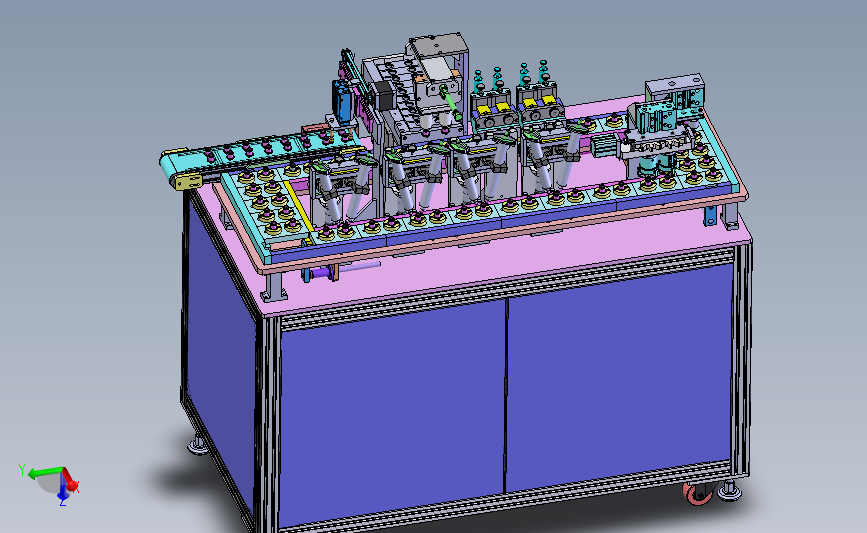Select the leveling foot at the rear left
Viewport: 867px width, 533px height.
click(197, 446)
